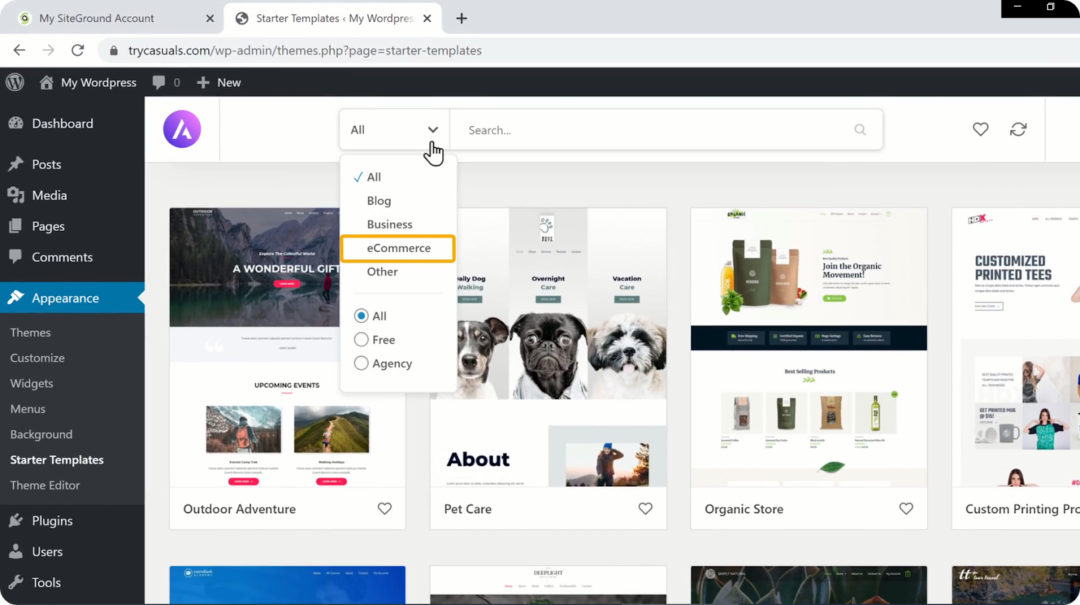Open Theme Editor from the Appearance menu
Viewport: 1080px width, 605px height.
[x=47, y=485]
